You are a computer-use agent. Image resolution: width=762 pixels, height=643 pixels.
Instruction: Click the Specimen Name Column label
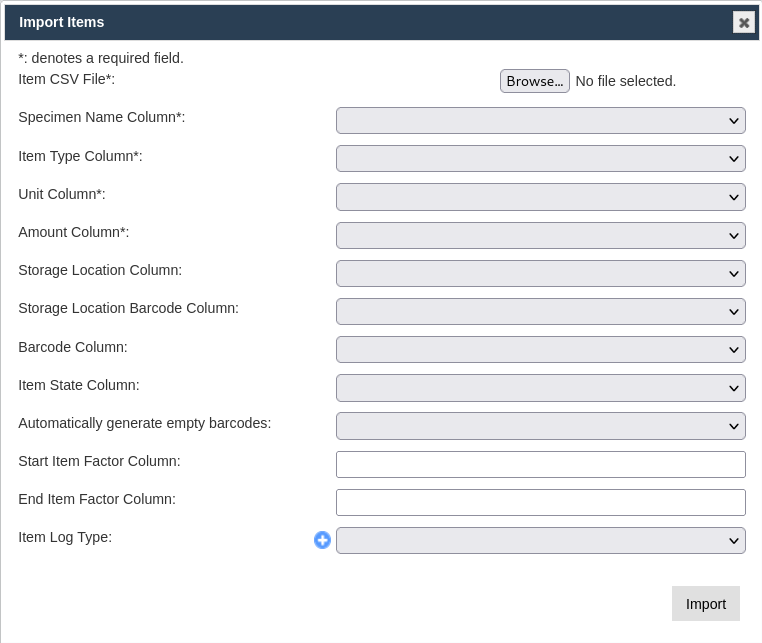[x=101, y=117]
